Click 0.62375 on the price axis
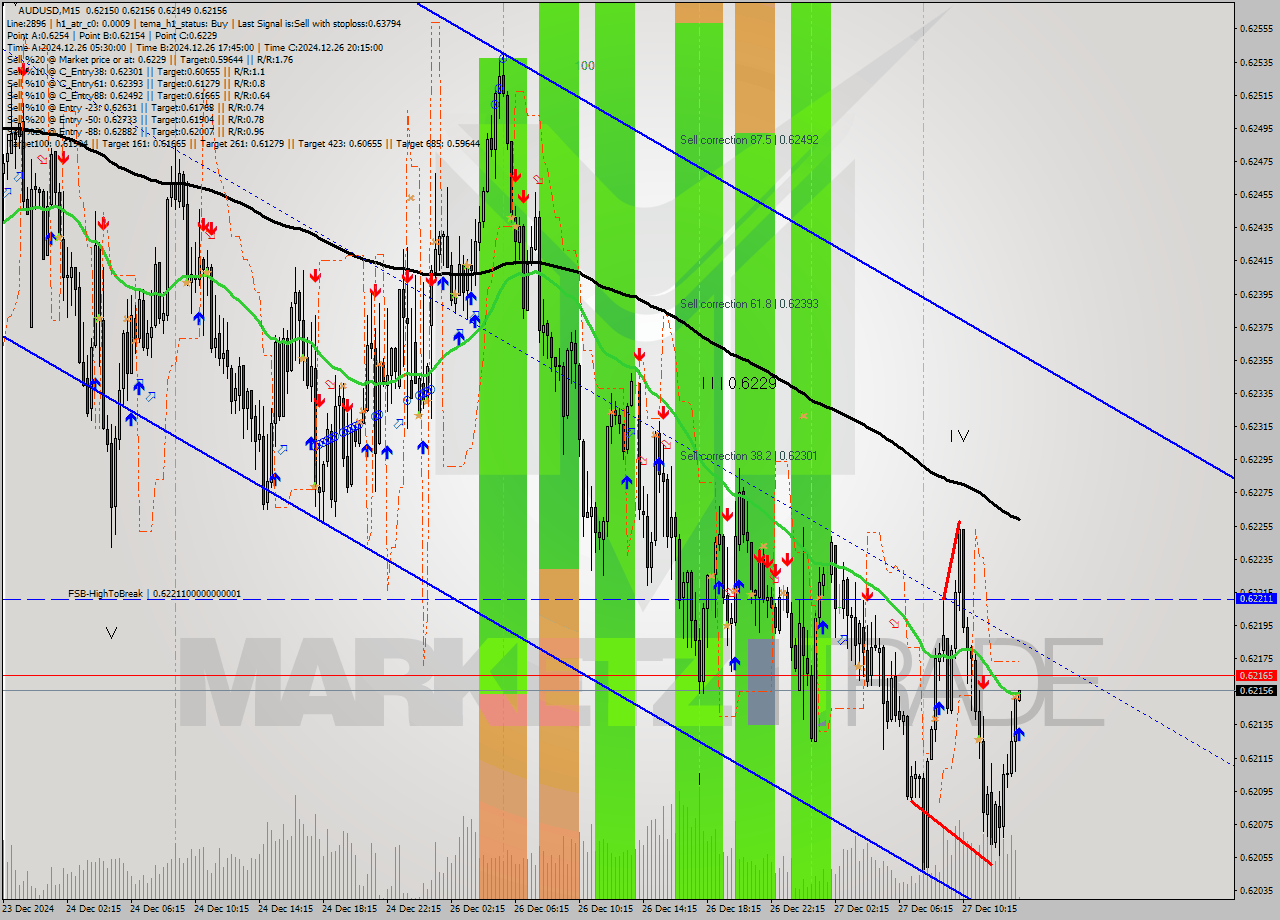The height and width of the screenshot is (920, 1280). pyautogui.click(x=1257, y=327)
